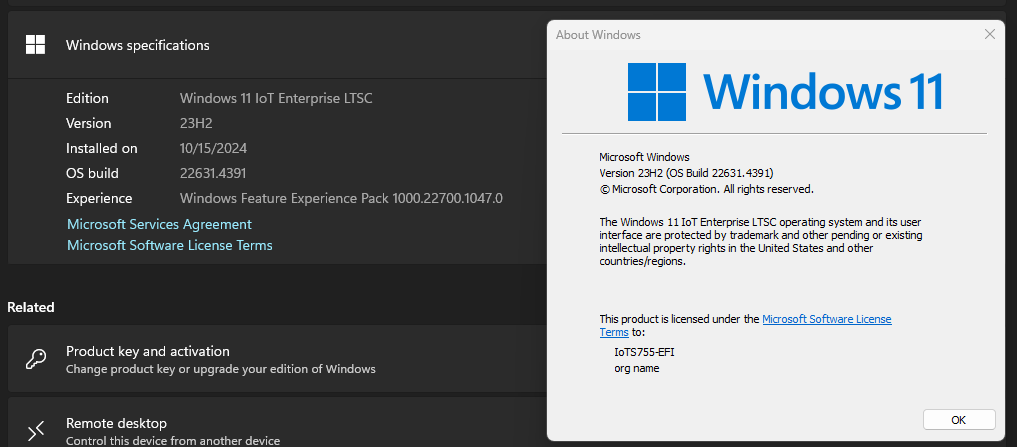Click Control this device from another device text
The image size is (1017, 447).
173,441
